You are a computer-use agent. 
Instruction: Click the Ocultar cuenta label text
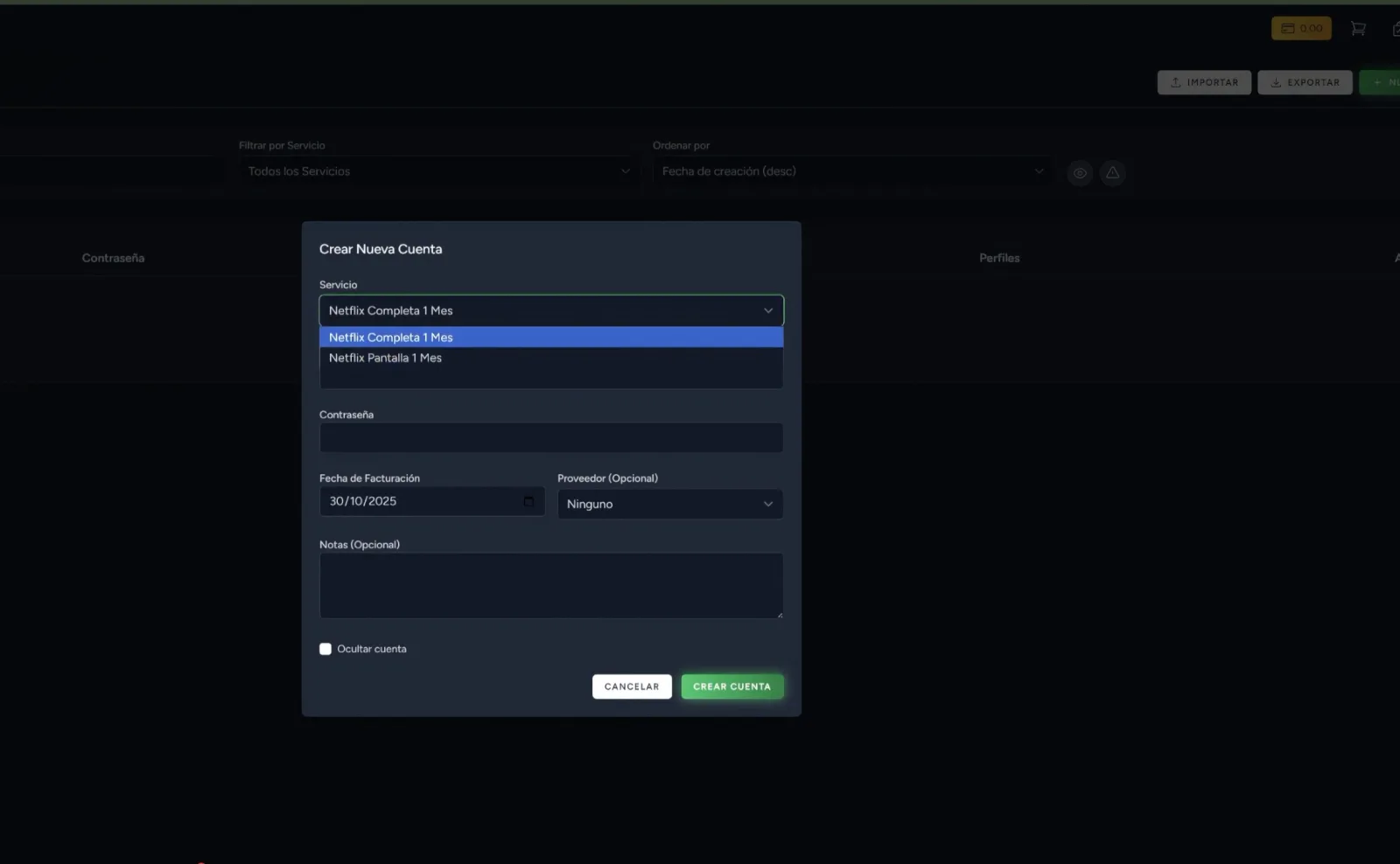372,649
